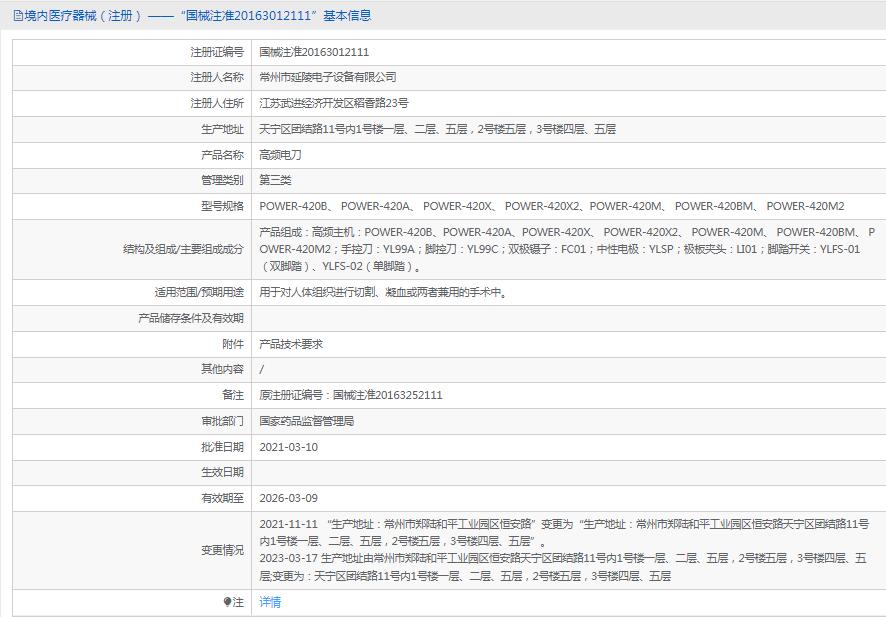Click the 适用范围/预期用途 label
Viewport: 886px width, 617px height.
[x=199, y=292]
